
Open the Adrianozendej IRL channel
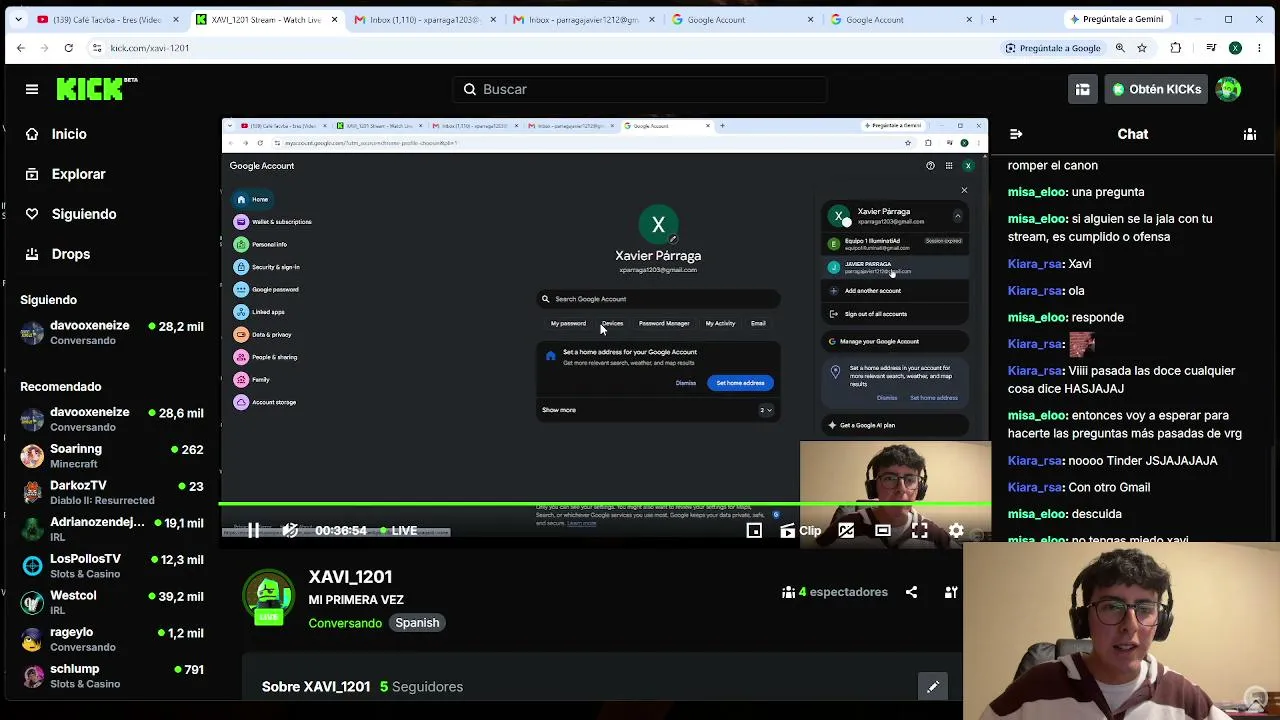coord(112,529)
